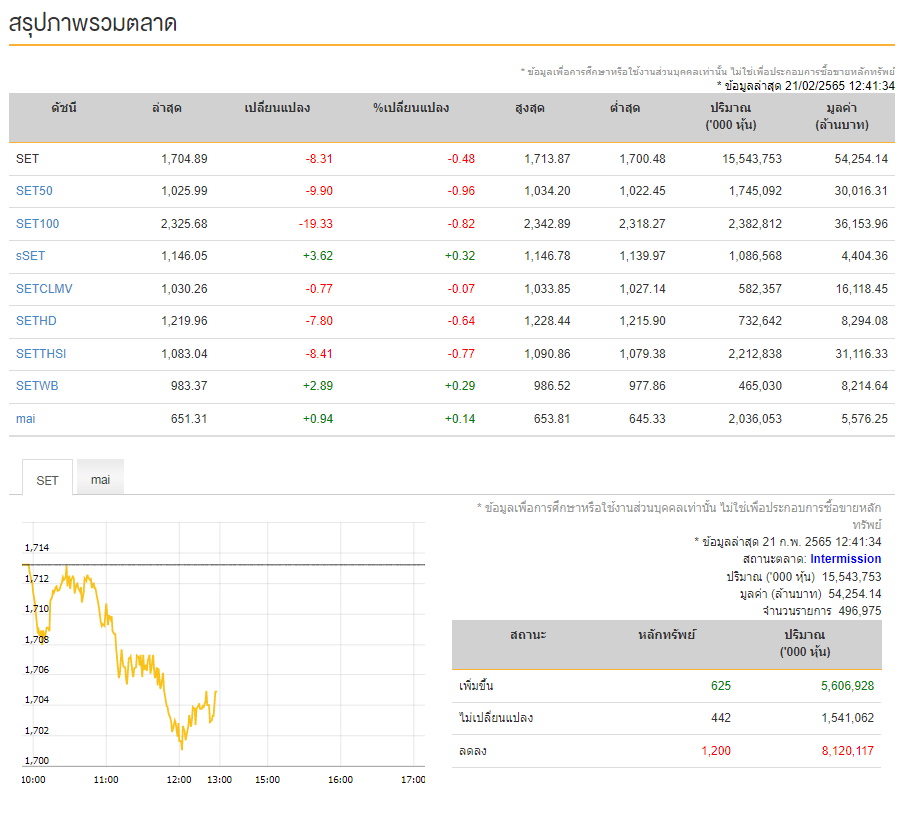
Task: Open the SETCLMV index link
Action: (x=44, y=289)
